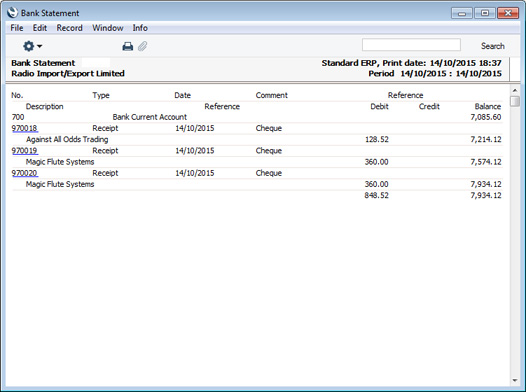
Task: Click the scrollbar up arrow
Action: point(515,90)
